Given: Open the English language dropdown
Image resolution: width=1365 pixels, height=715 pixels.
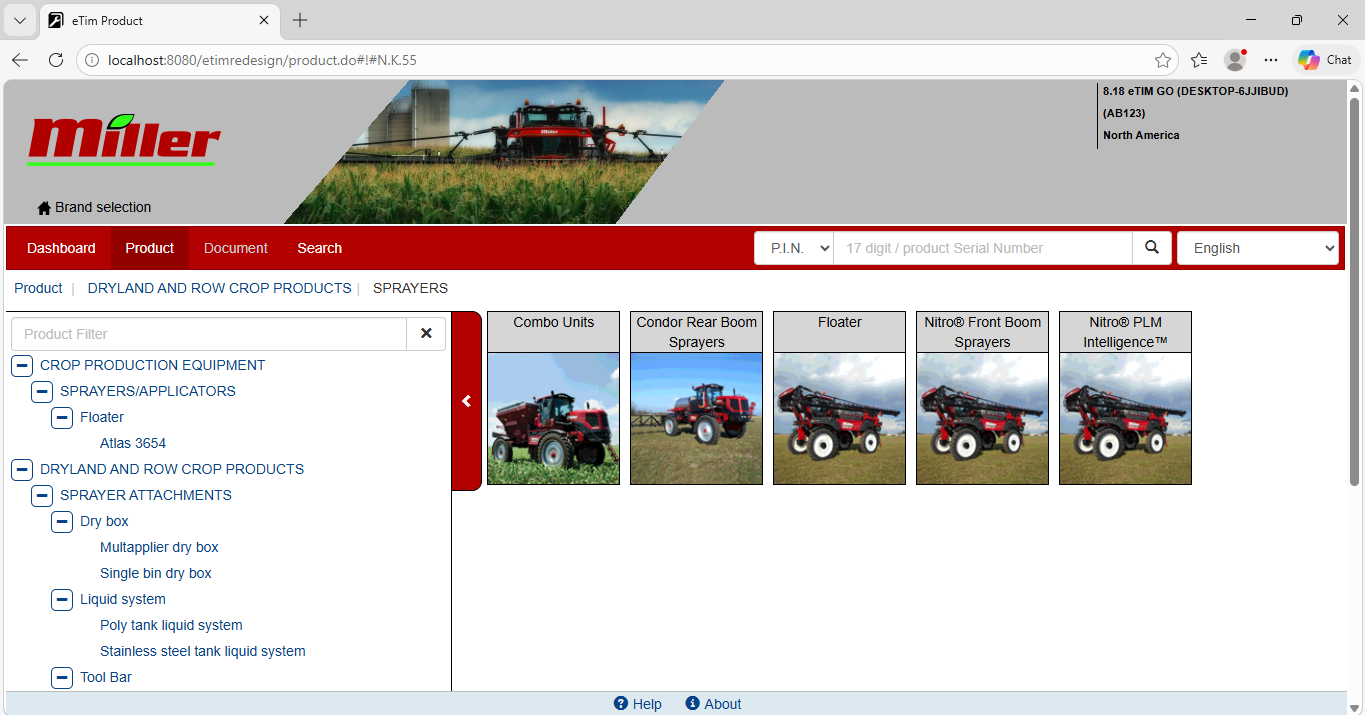Looking at the screenshot, I should click(x=1258, y=248).
